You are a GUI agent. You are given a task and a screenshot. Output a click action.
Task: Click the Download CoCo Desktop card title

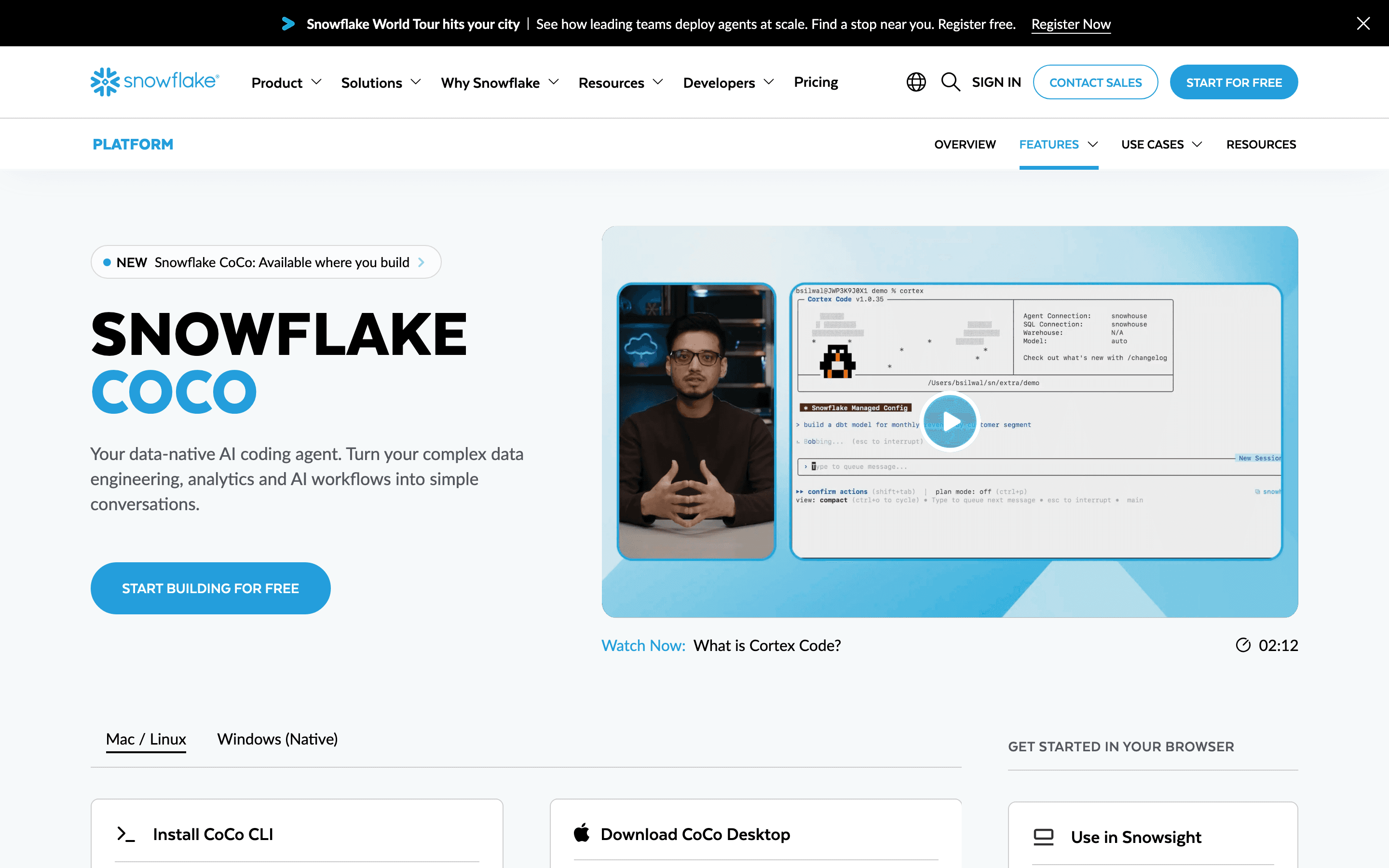tap(695, 834)
